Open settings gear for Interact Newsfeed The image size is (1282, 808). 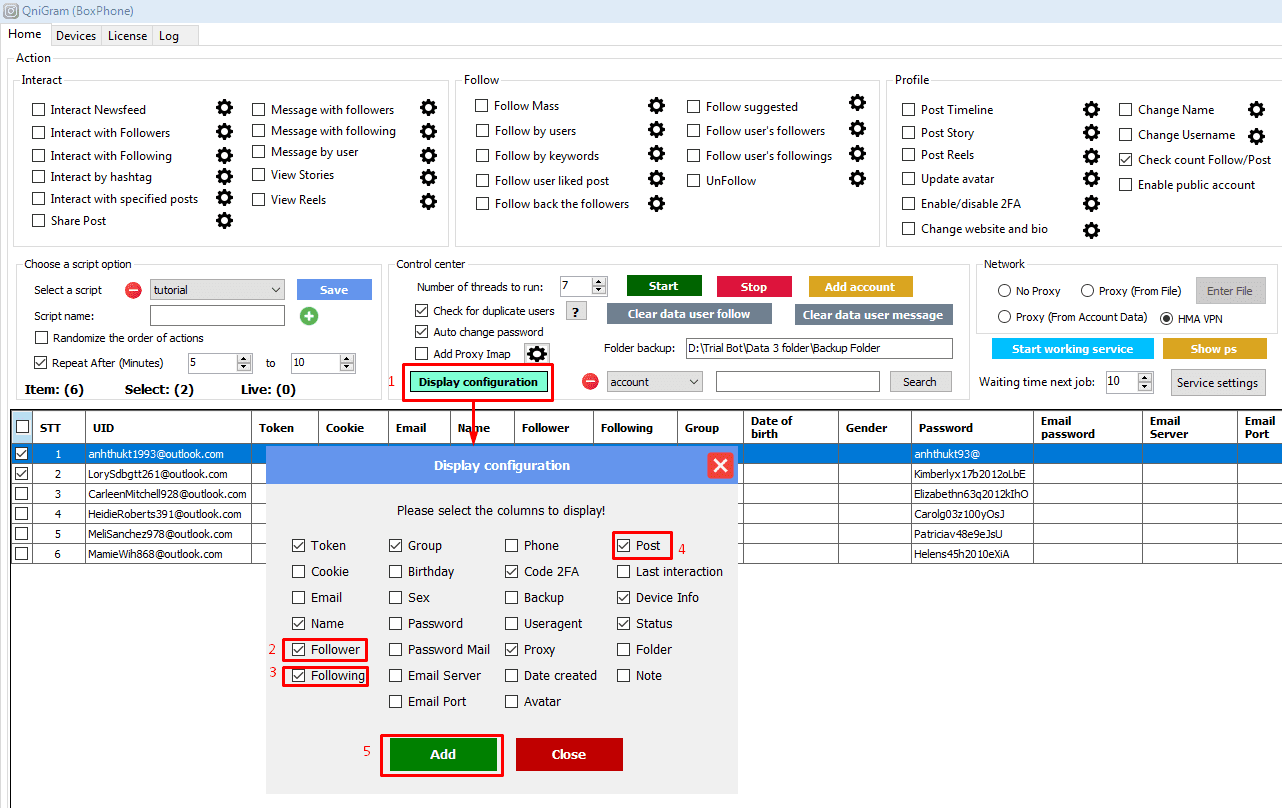click(224, 108)
